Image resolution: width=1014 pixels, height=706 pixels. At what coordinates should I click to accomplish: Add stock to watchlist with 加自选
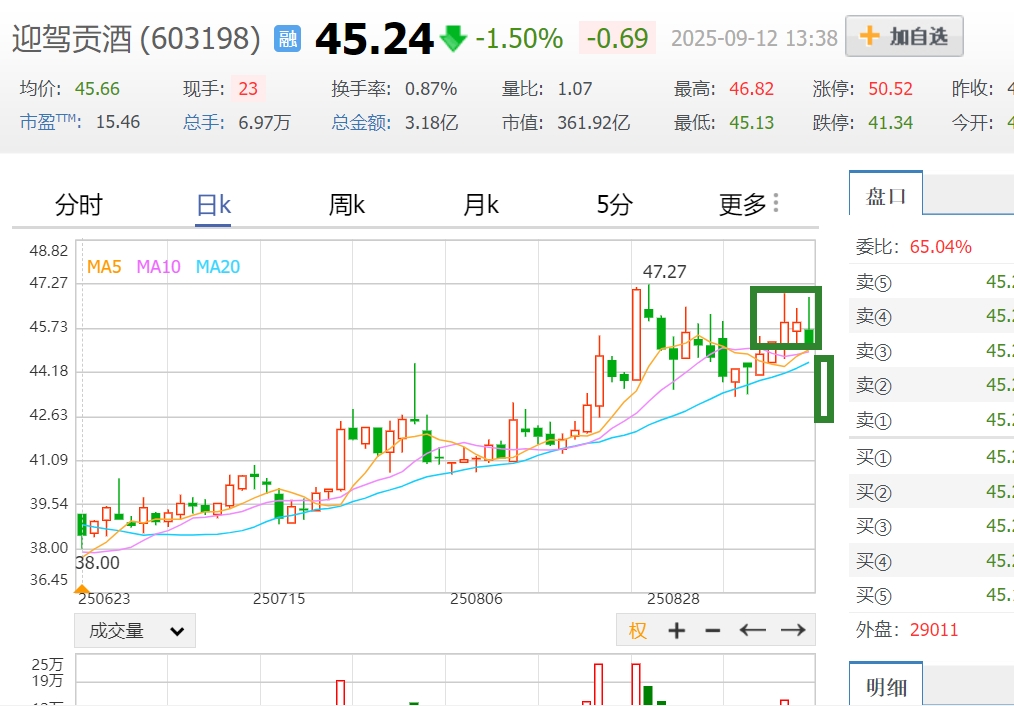(904, 36)
